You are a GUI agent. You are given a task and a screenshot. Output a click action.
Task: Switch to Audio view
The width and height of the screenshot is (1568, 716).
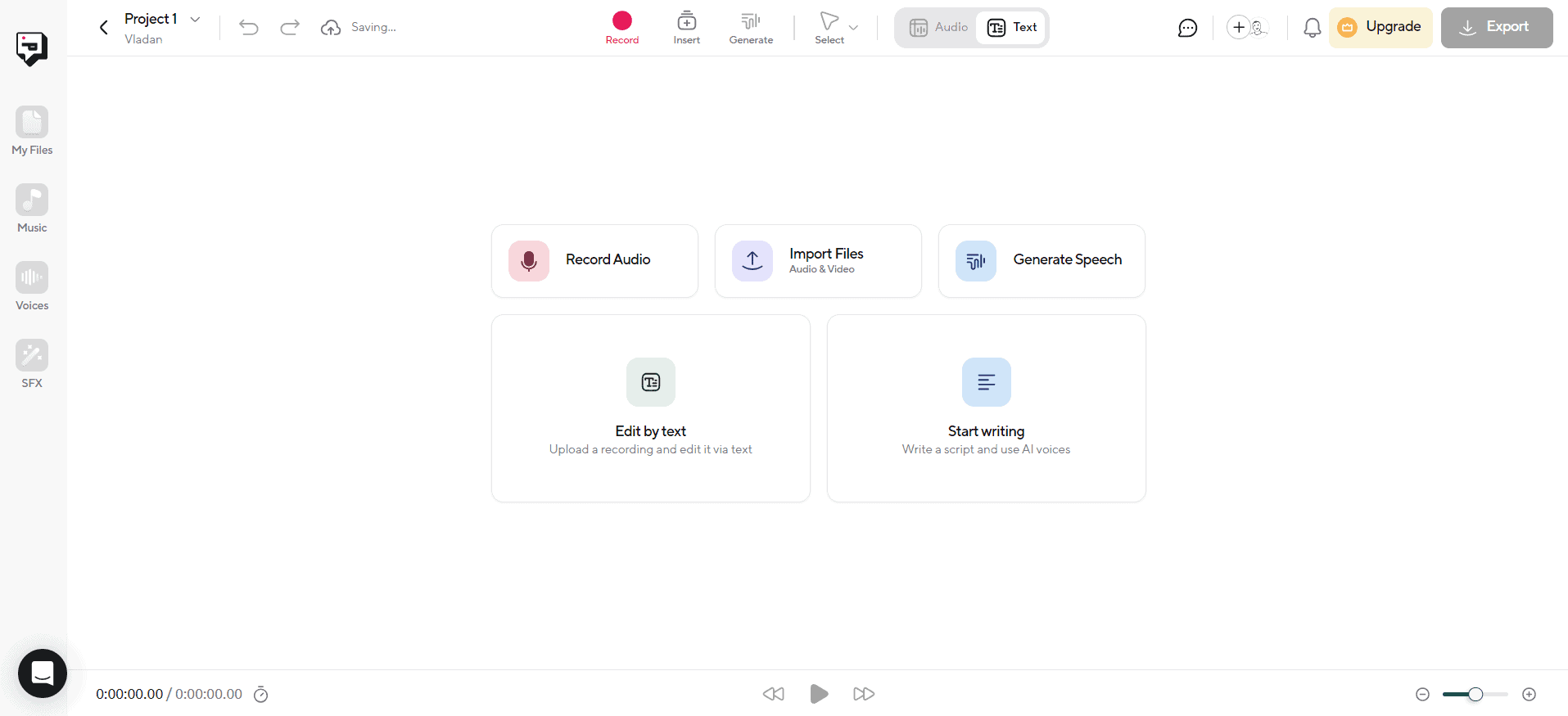(939, 28)
